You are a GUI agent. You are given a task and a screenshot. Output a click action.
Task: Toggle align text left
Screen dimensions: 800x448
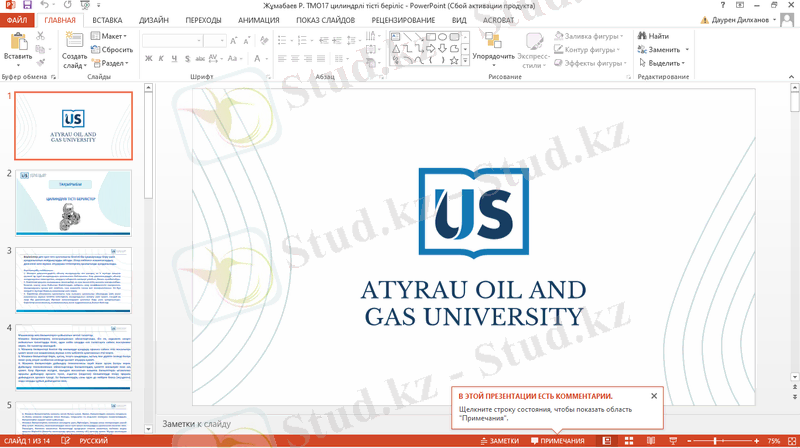(x=282, y=59)
